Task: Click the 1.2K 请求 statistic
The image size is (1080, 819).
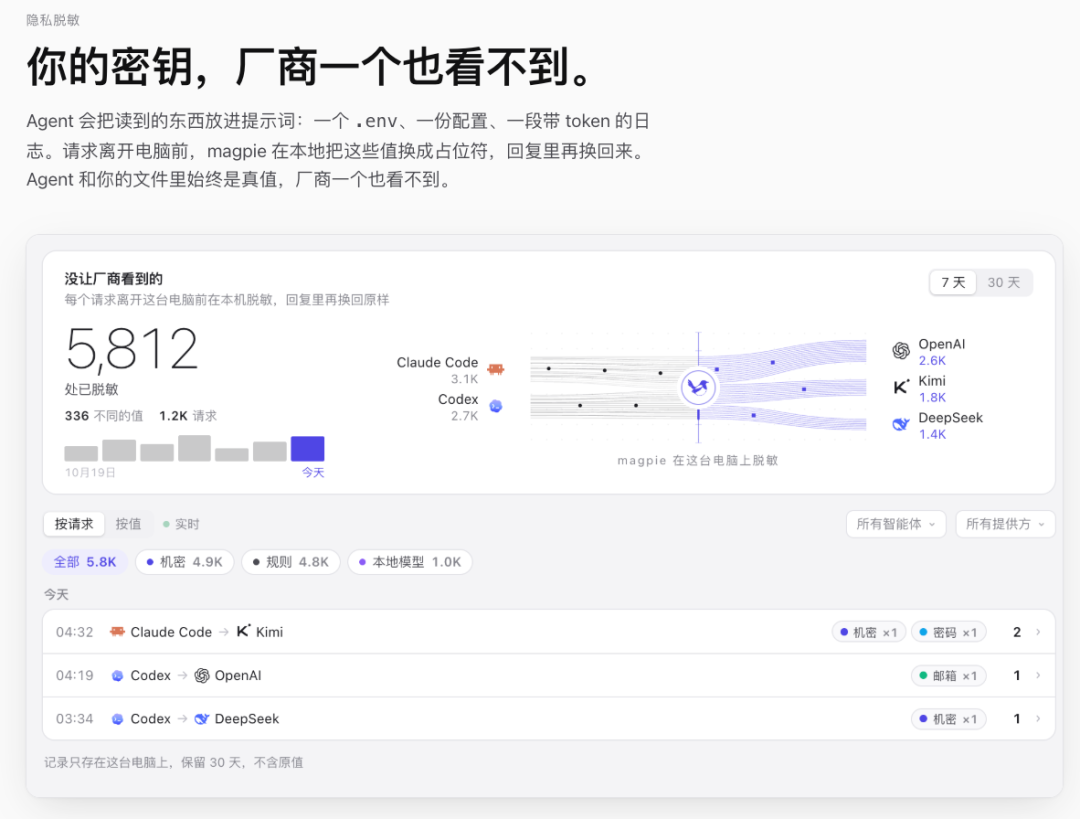Action: tap(188, 416)
